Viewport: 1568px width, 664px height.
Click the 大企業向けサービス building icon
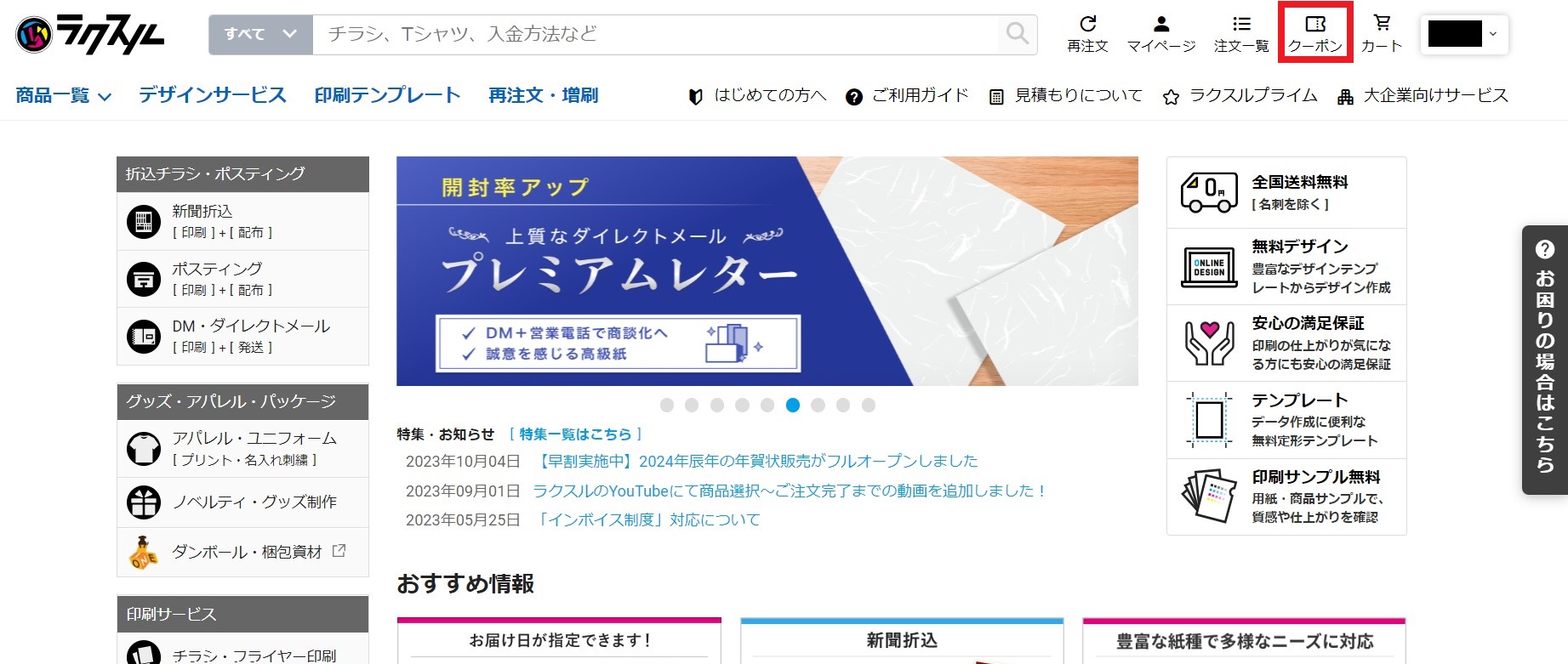pos(1345,97)
